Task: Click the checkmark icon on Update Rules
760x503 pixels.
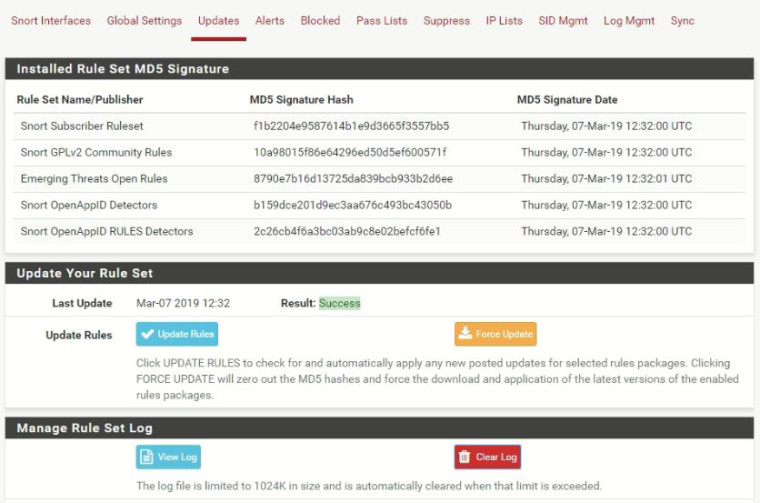Action: click(x=147, y=334)
